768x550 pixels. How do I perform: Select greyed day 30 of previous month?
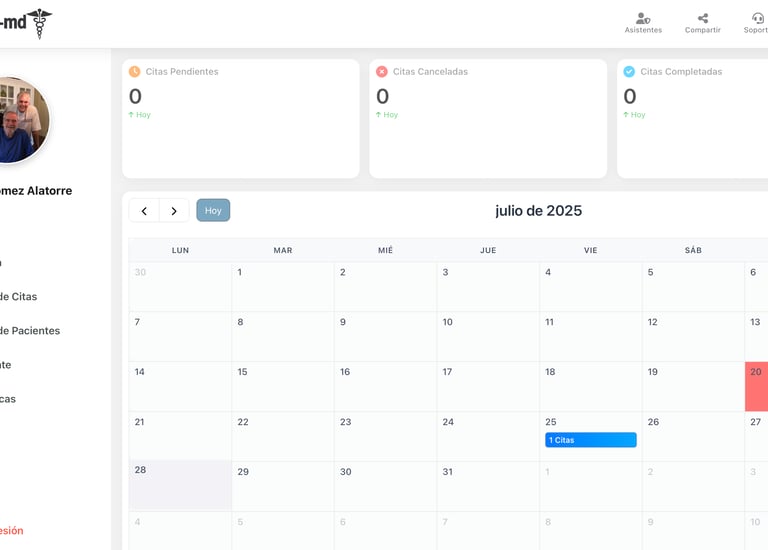[180, 287]
